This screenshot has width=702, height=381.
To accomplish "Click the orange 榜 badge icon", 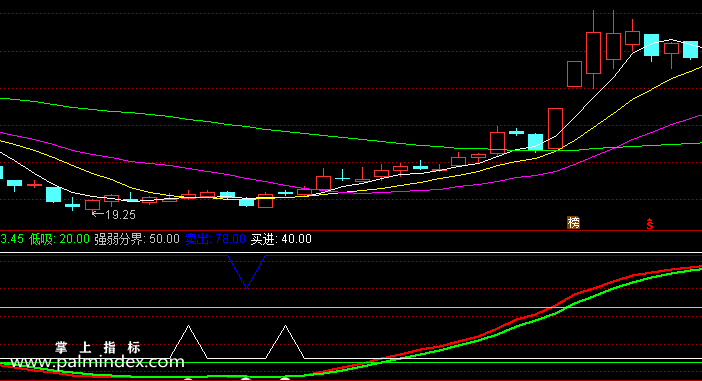I will [x=574, y=223].
